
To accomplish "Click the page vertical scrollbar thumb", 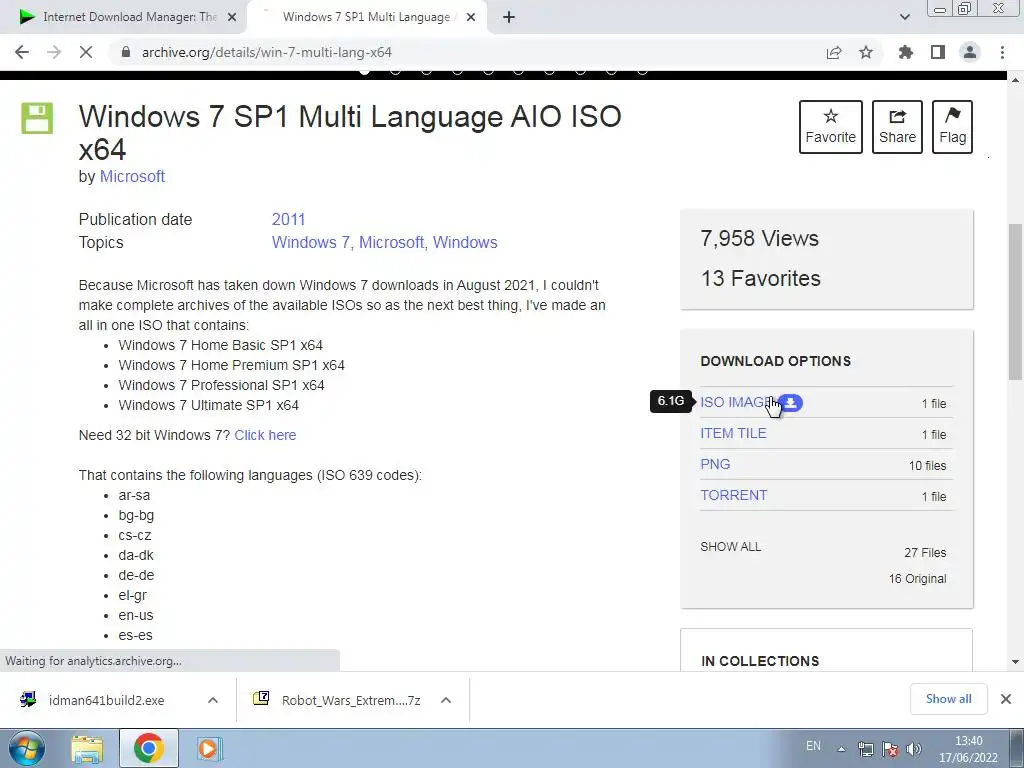I will (1015, 302).
